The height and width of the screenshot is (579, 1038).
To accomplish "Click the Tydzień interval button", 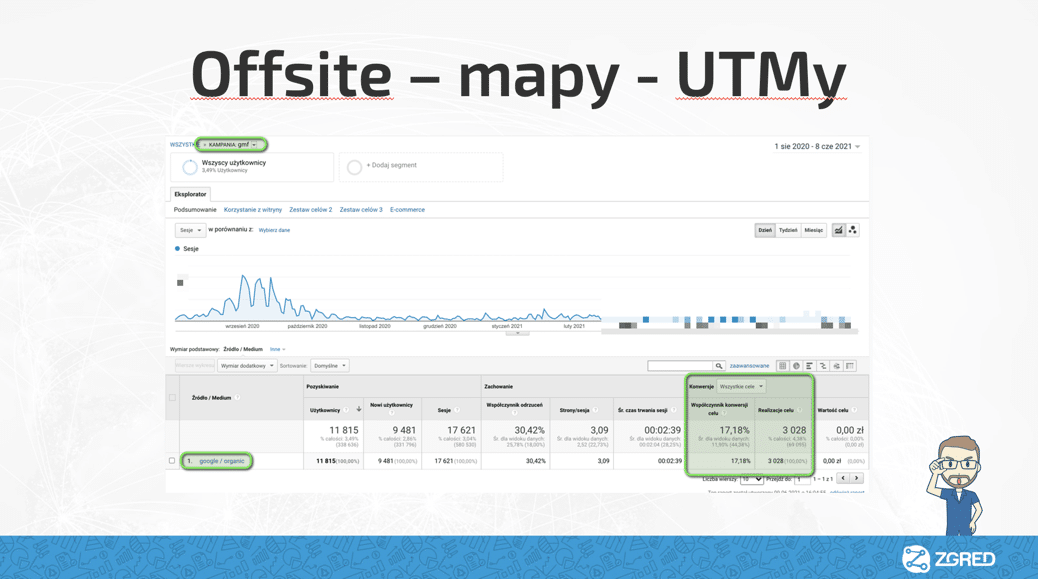I will coord(788,230).
